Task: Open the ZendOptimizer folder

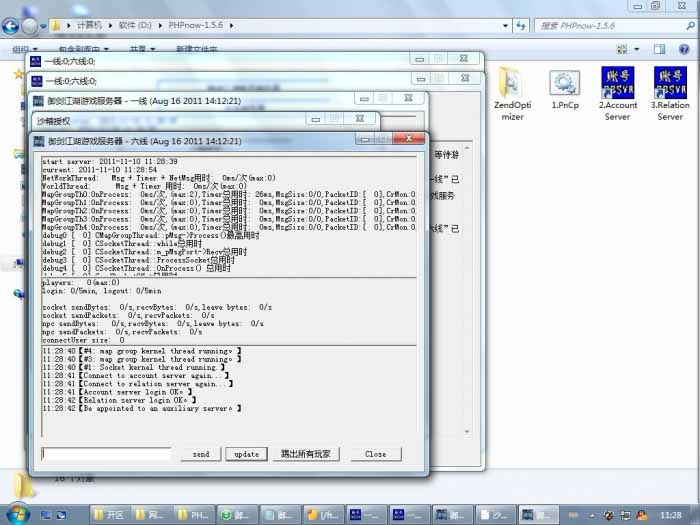Action: click(x=511, y=92)
